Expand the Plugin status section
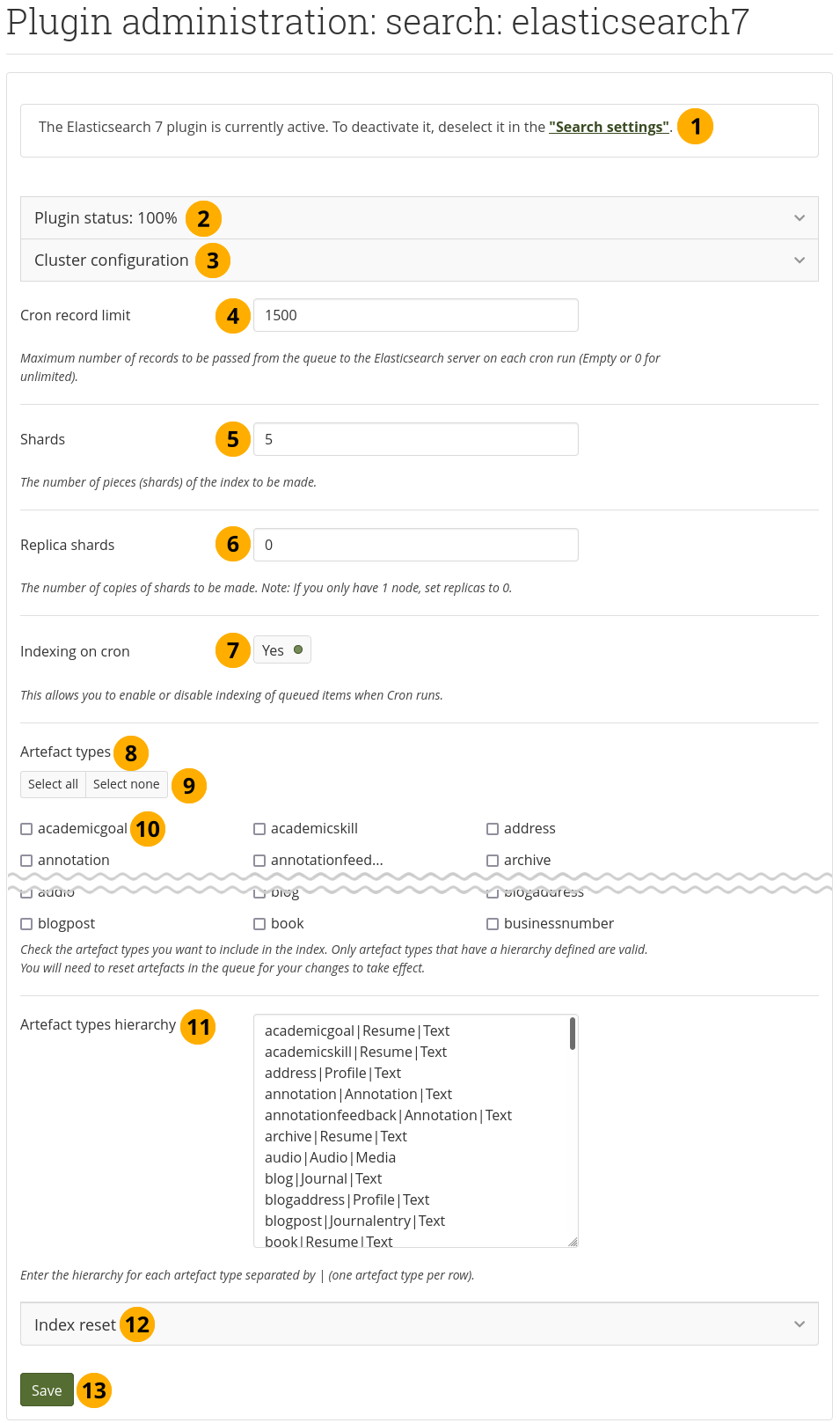 419,218
